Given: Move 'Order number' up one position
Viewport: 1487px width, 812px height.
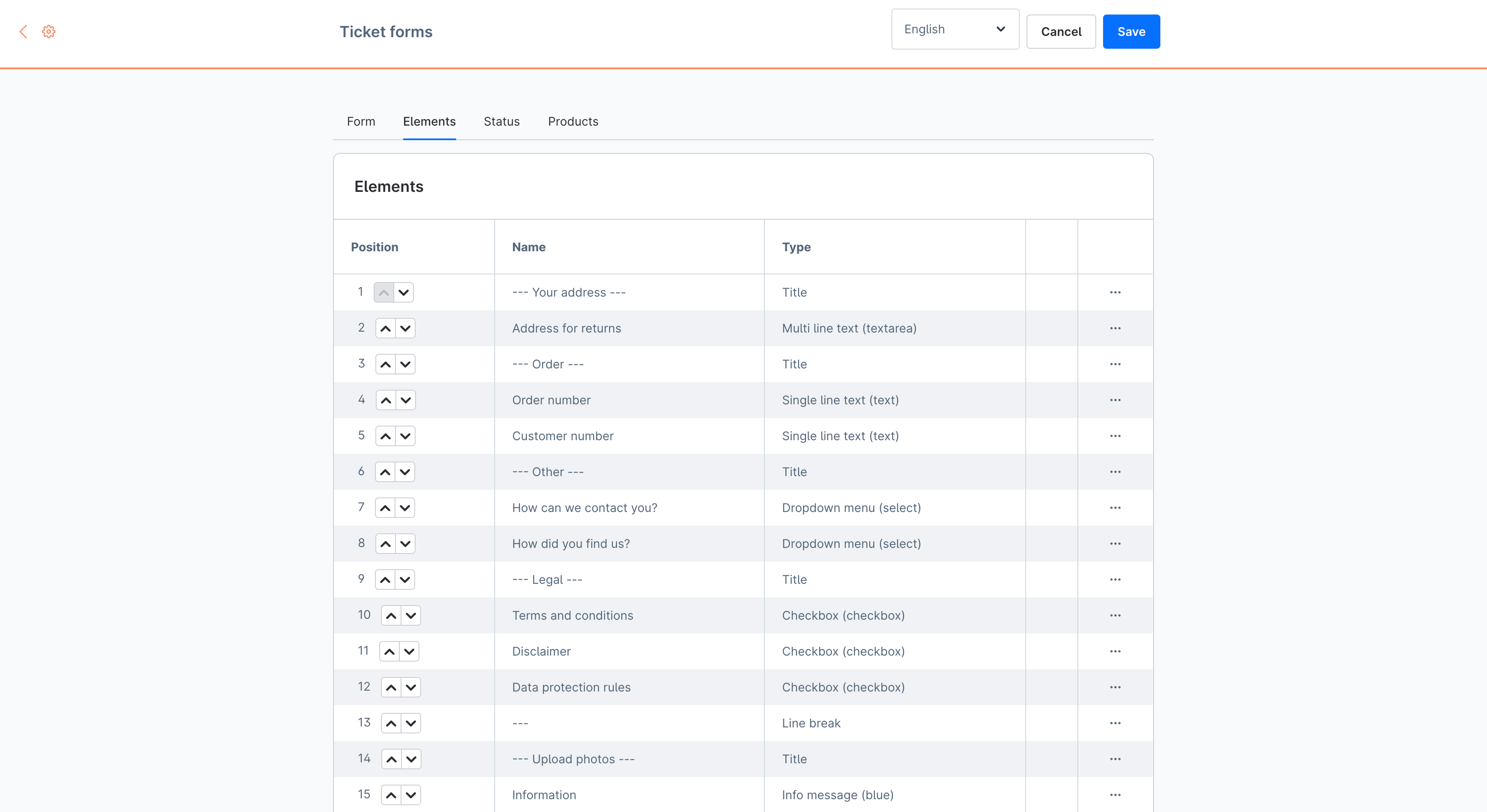Looking at the screenshot, I should click(x=386, y=400).
